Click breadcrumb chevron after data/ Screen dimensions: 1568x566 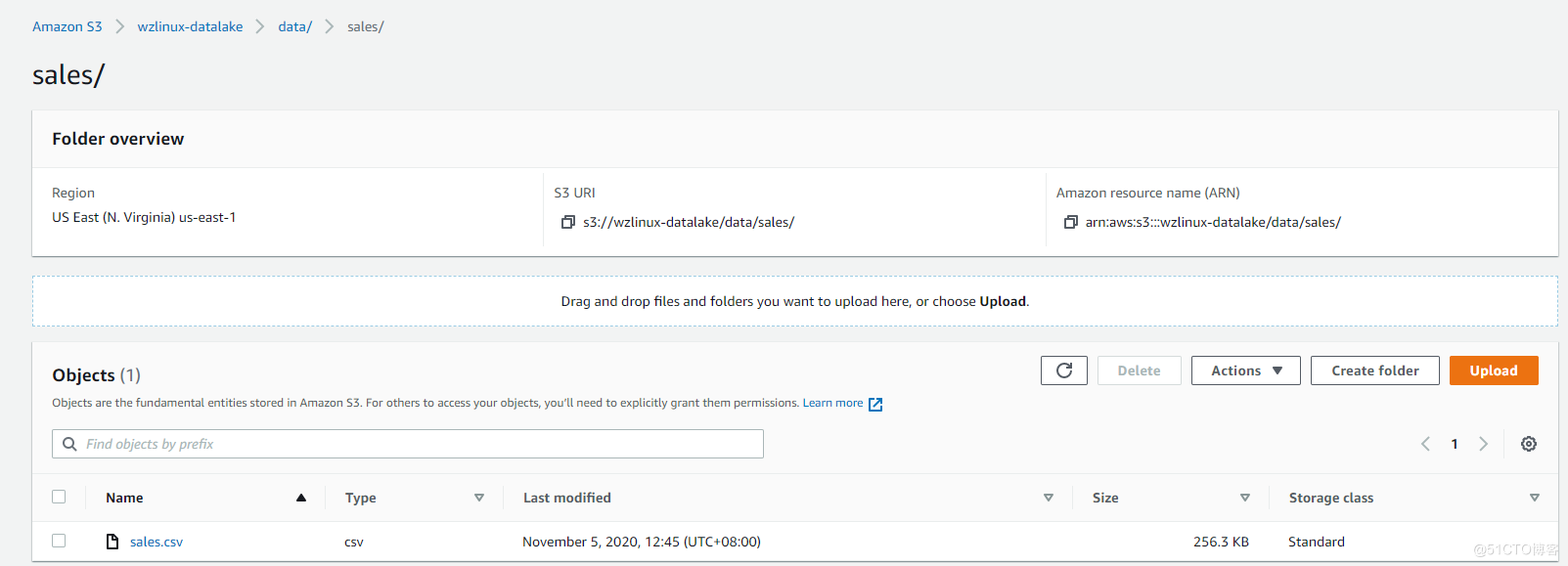[330, 26]
